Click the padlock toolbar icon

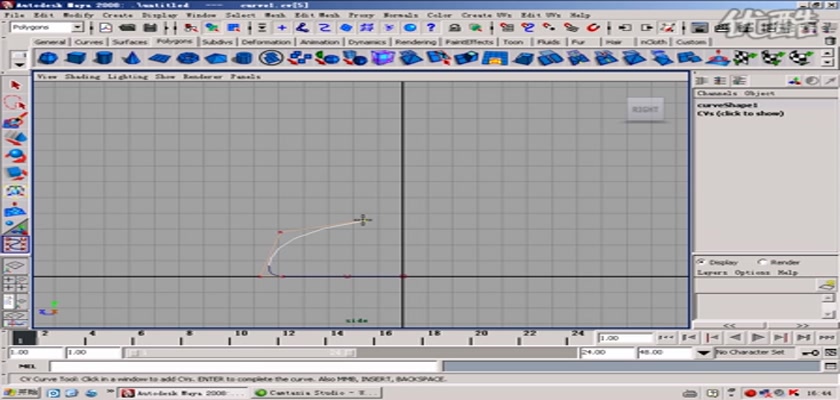pos(454,27)
